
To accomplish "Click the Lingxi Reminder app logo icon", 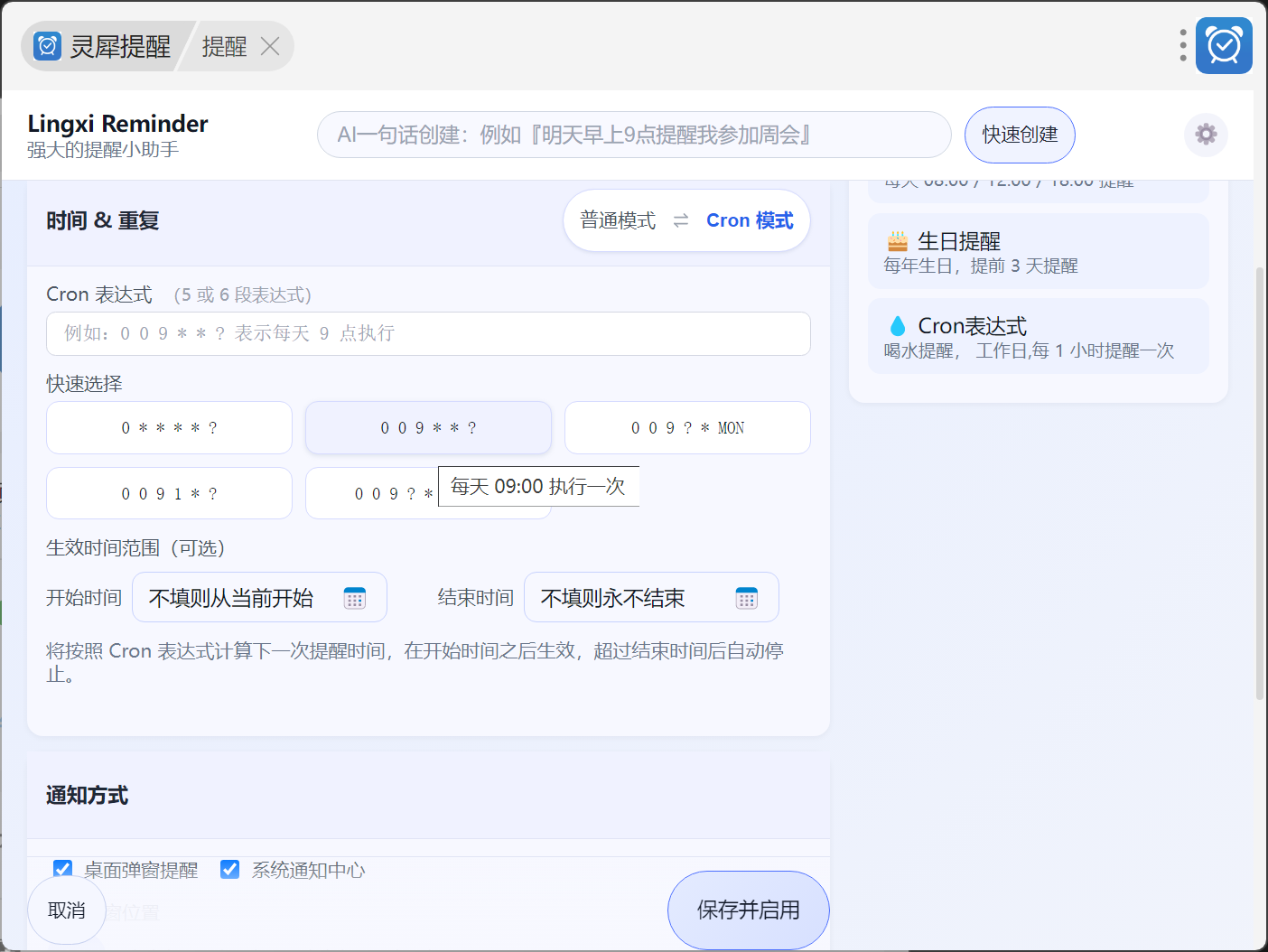I will (x=47, y=46).
